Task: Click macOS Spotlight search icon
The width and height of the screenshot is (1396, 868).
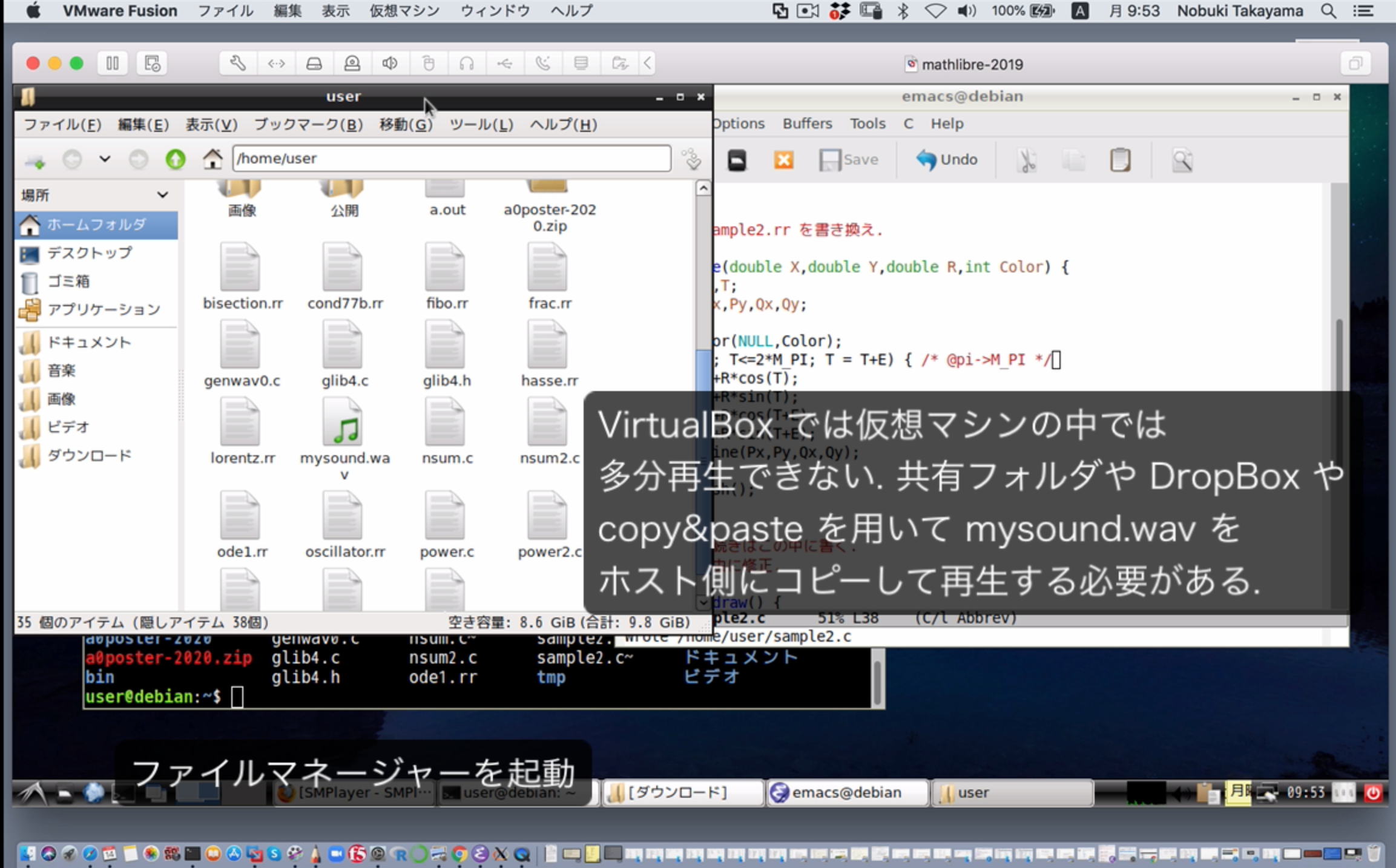Action: tap(1328, 11)
